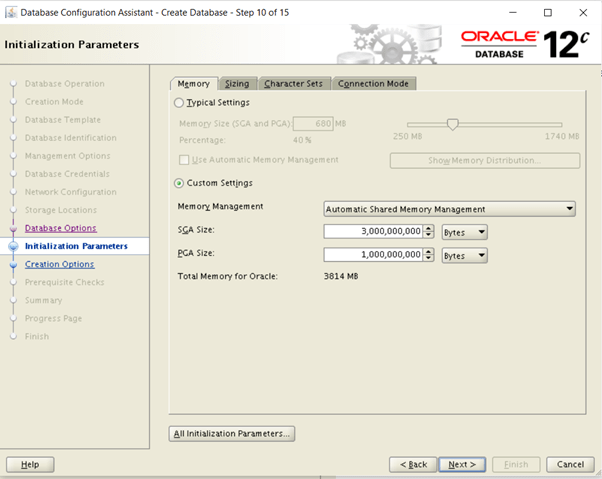
Task: Open the Database Options step link
Action: 60,228
